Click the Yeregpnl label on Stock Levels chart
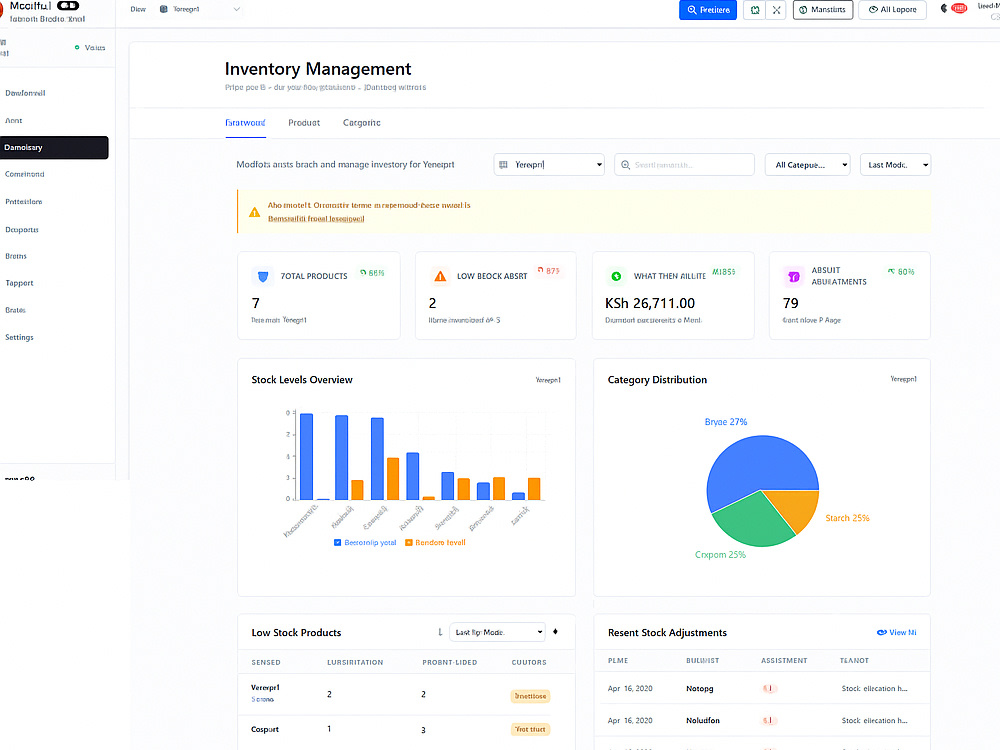Screen dimensions: 1000x750 tap(548, 380)
